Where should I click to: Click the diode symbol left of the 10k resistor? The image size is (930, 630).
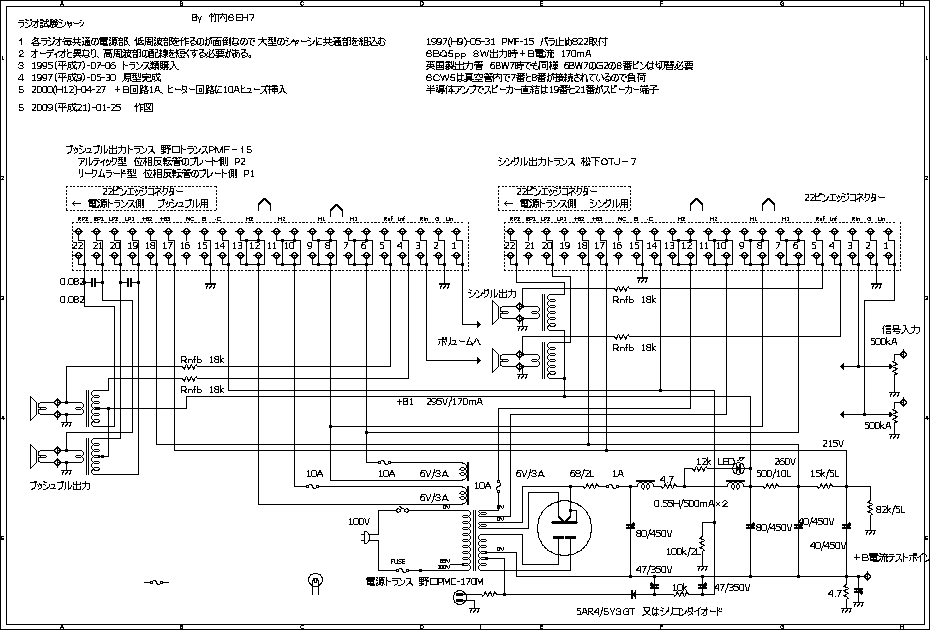pos(633,593)
